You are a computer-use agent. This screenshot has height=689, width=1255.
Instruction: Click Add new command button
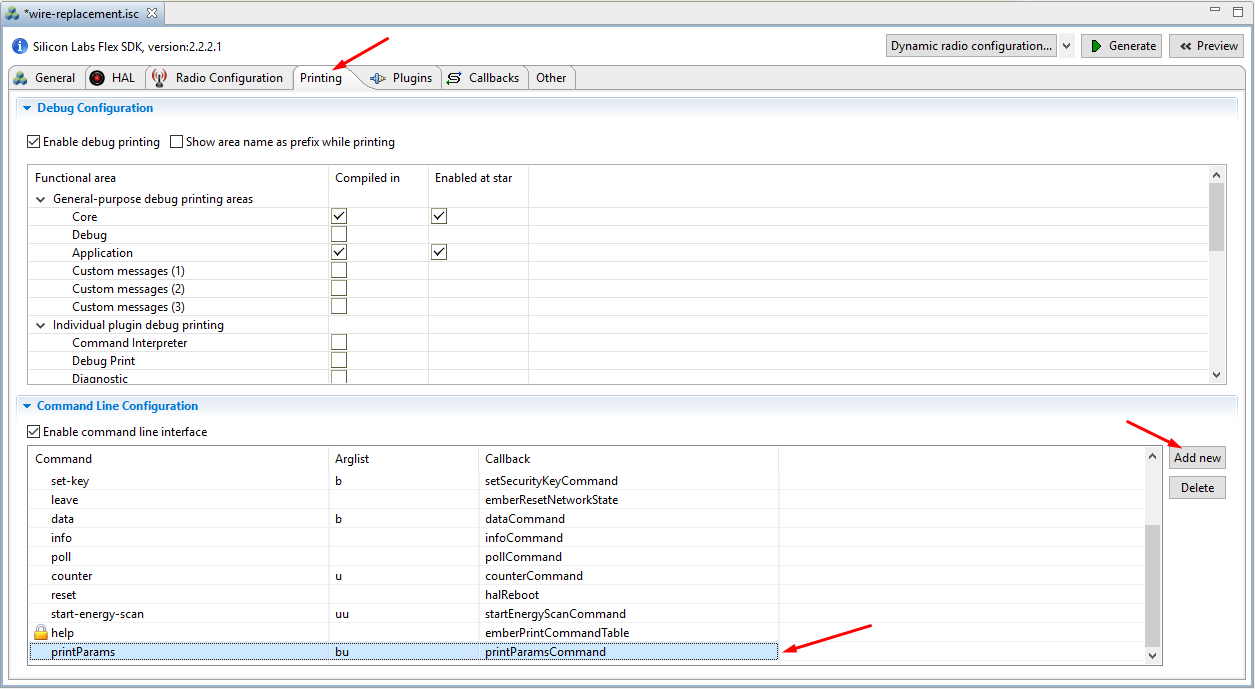pos(1197,458)
